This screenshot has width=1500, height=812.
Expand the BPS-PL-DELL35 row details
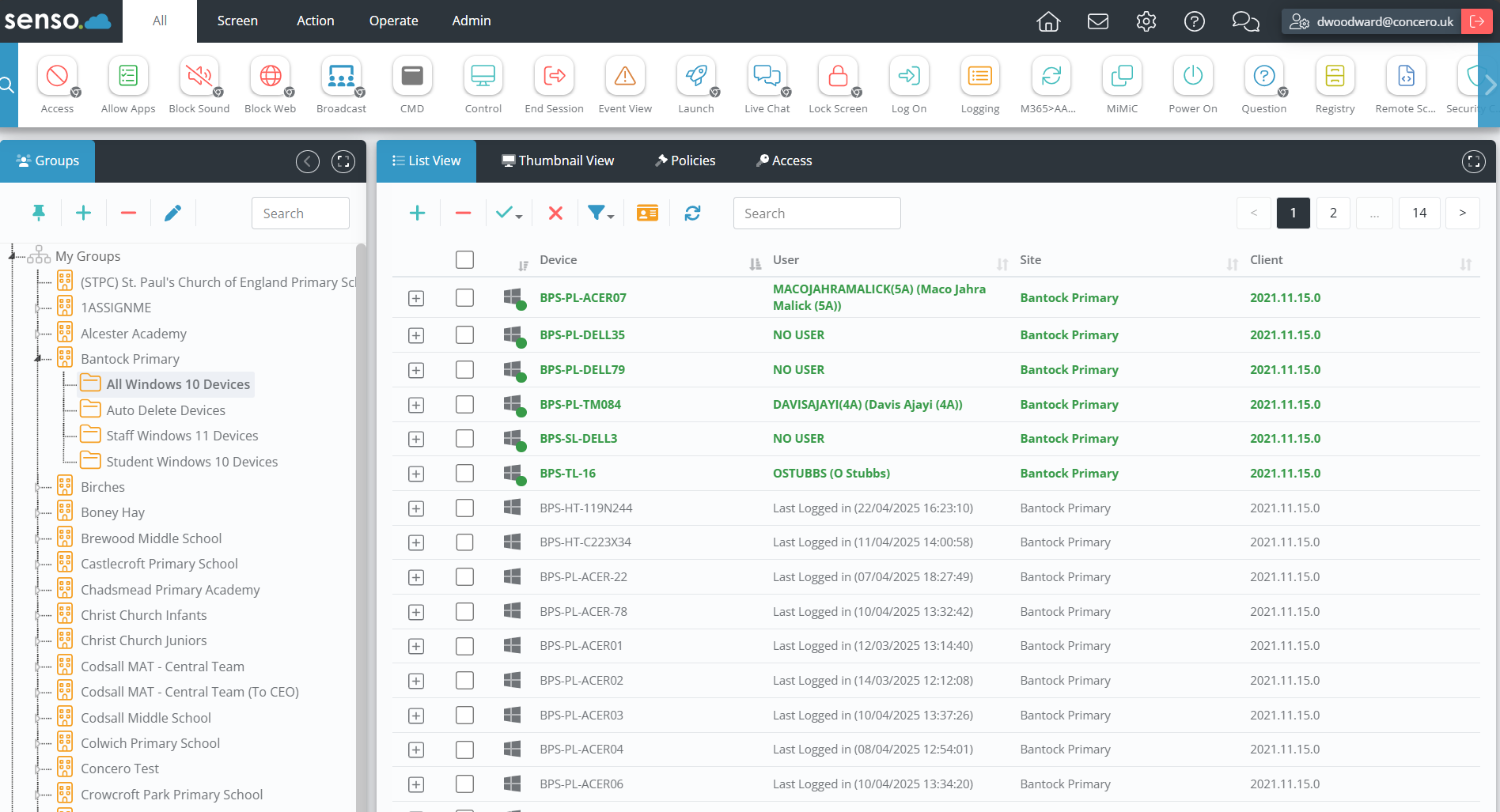coord(416,335)
